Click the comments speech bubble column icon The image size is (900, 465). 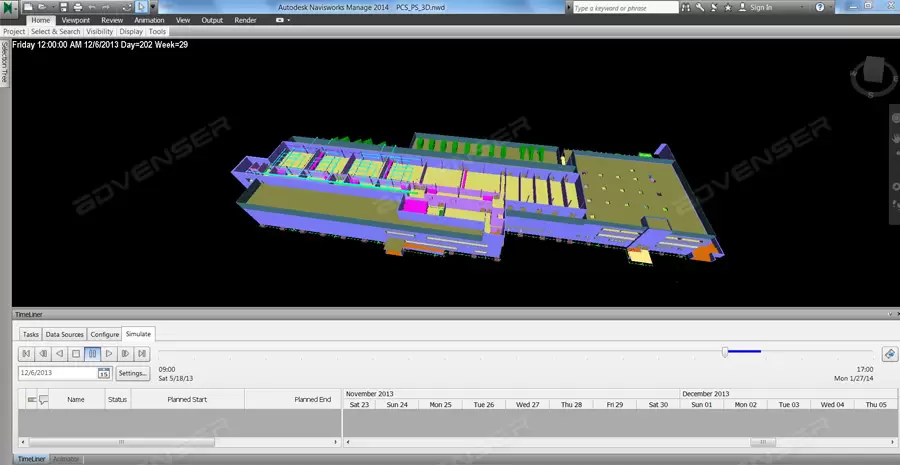[x=44, y=400]
